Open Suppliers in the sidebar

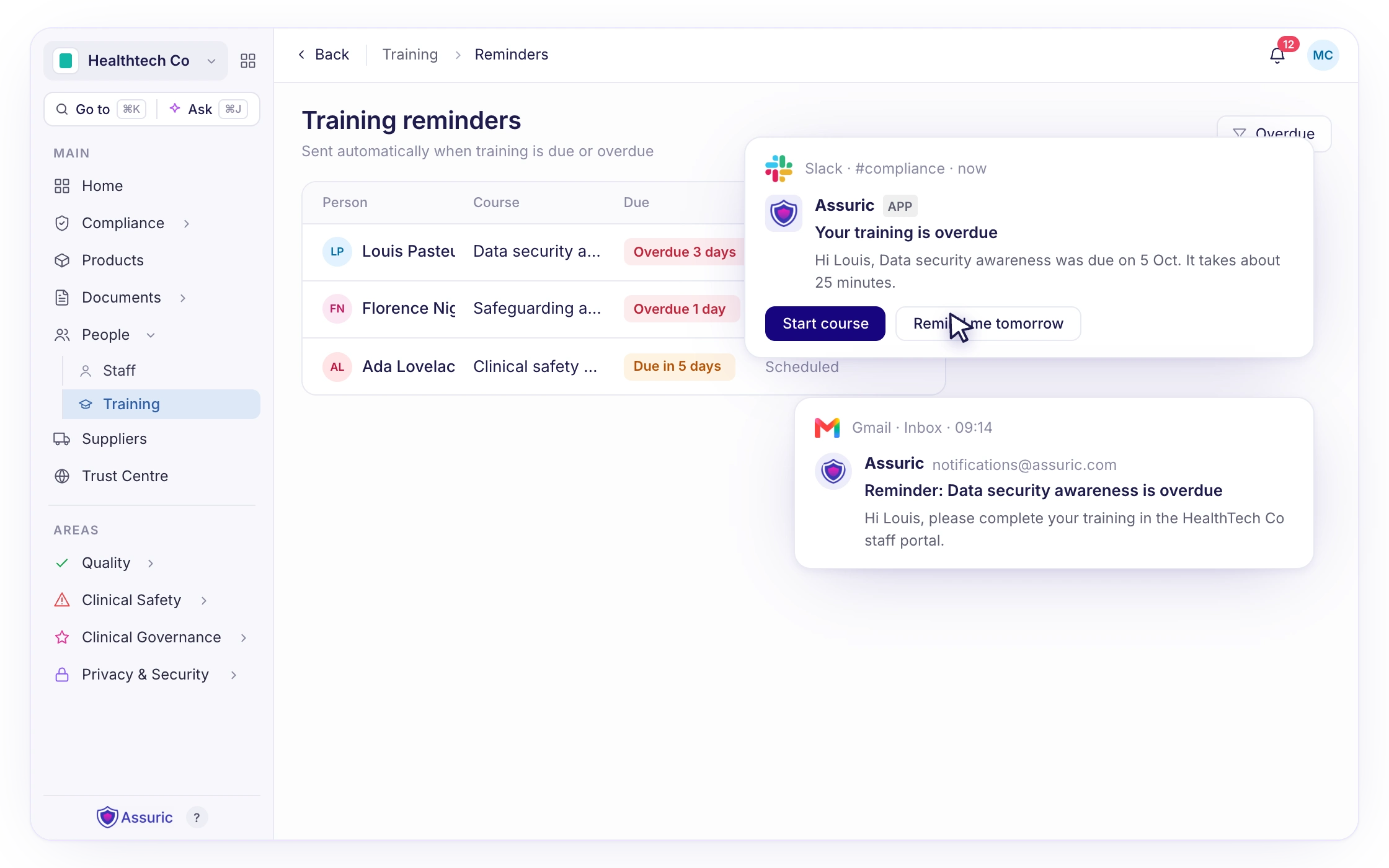152,439
